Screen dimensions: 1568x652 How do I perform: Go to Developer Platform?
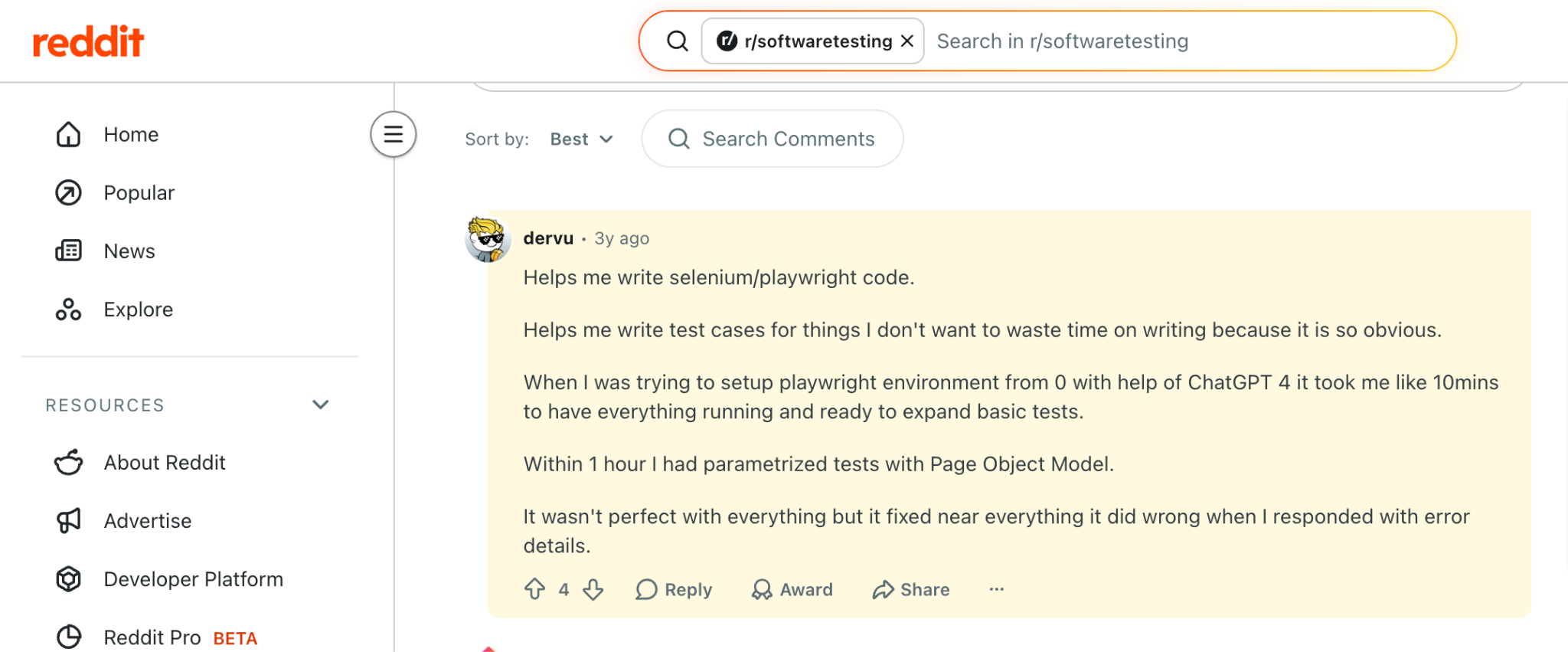(193, 579)
